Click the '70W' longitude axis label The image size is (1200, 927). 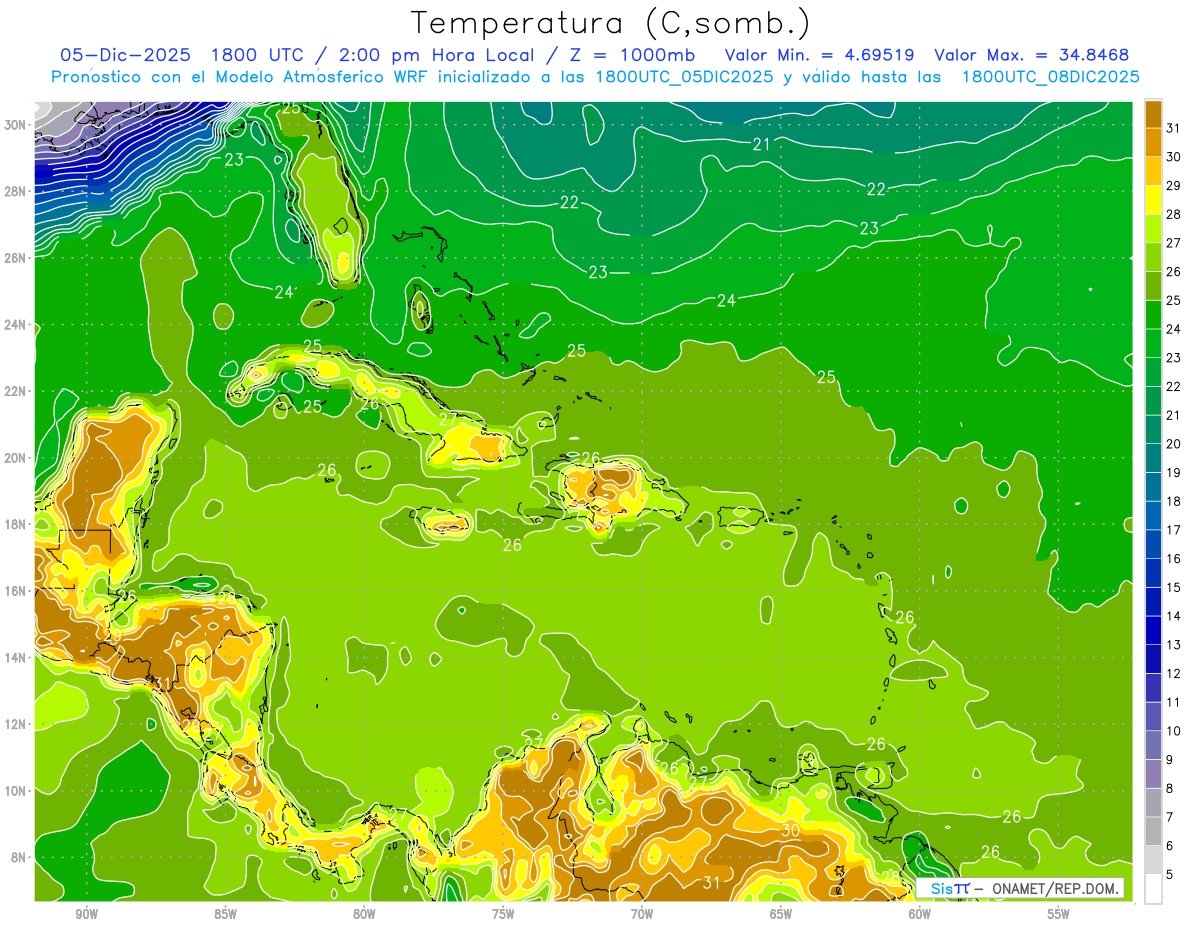tap(642, 914)
